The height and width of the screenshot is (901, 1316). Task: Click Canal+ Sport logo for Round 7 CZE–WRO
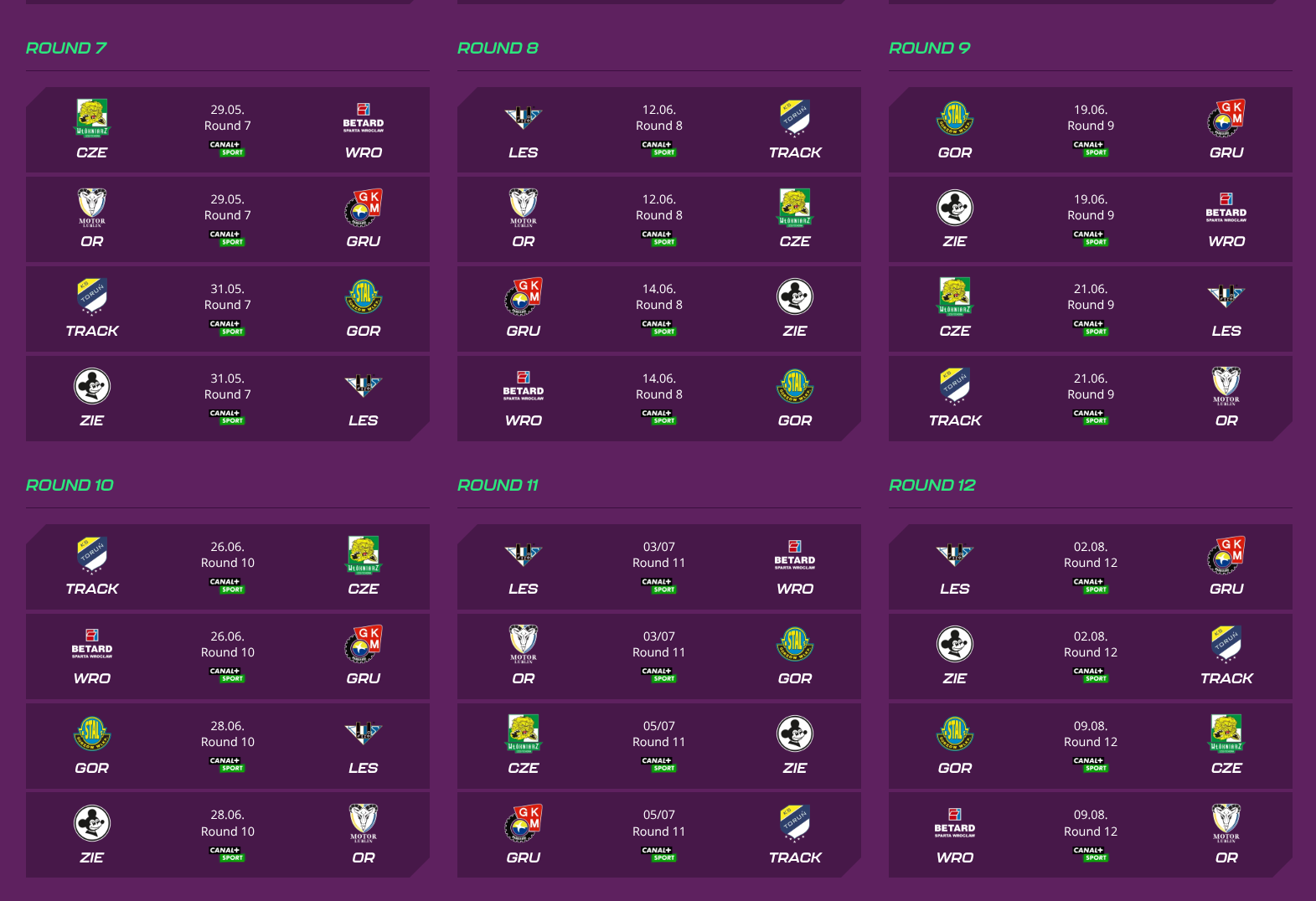point(227,148)
